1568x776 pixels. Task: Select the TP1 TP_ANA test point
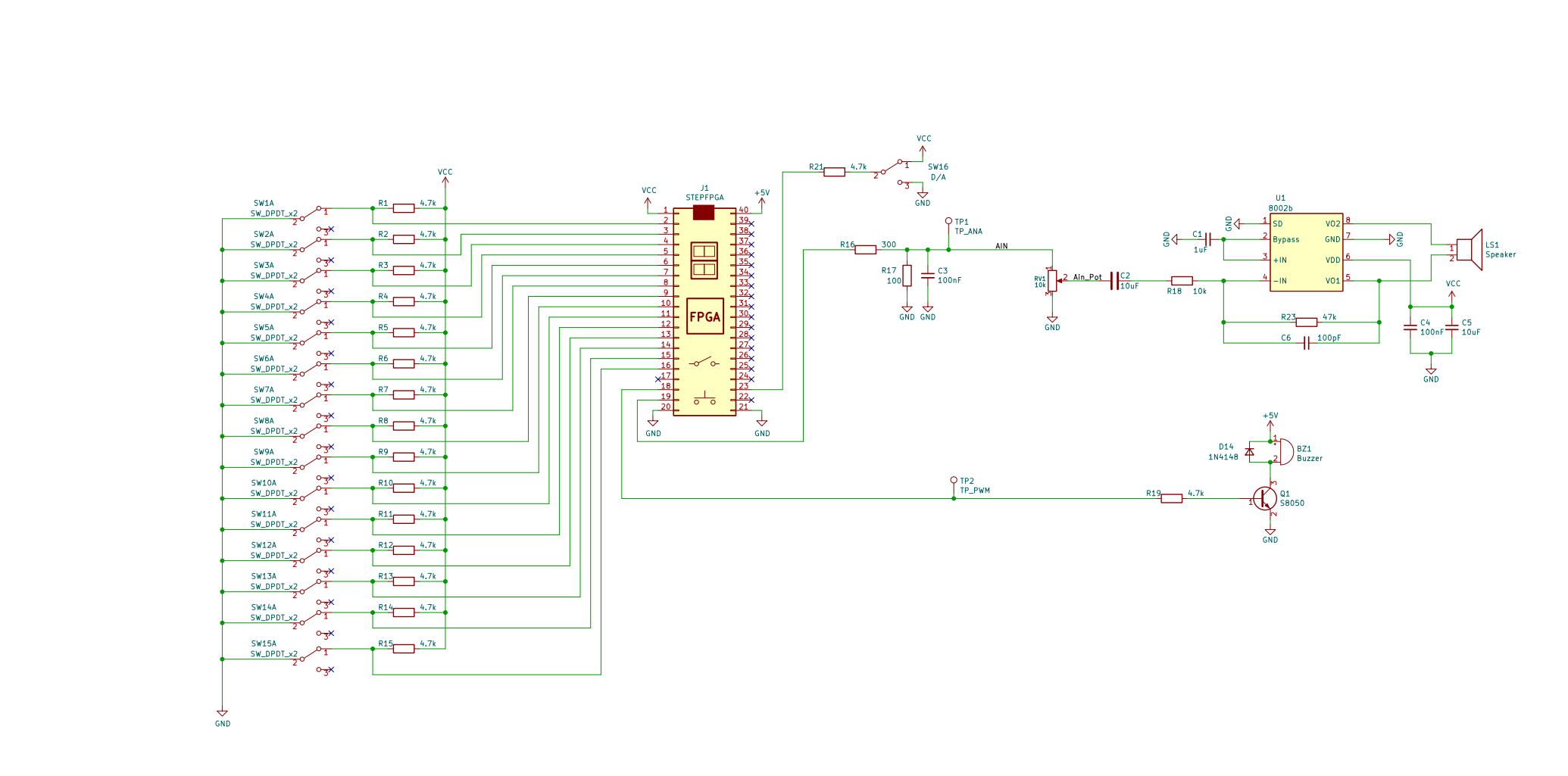(x=948, y=222)
